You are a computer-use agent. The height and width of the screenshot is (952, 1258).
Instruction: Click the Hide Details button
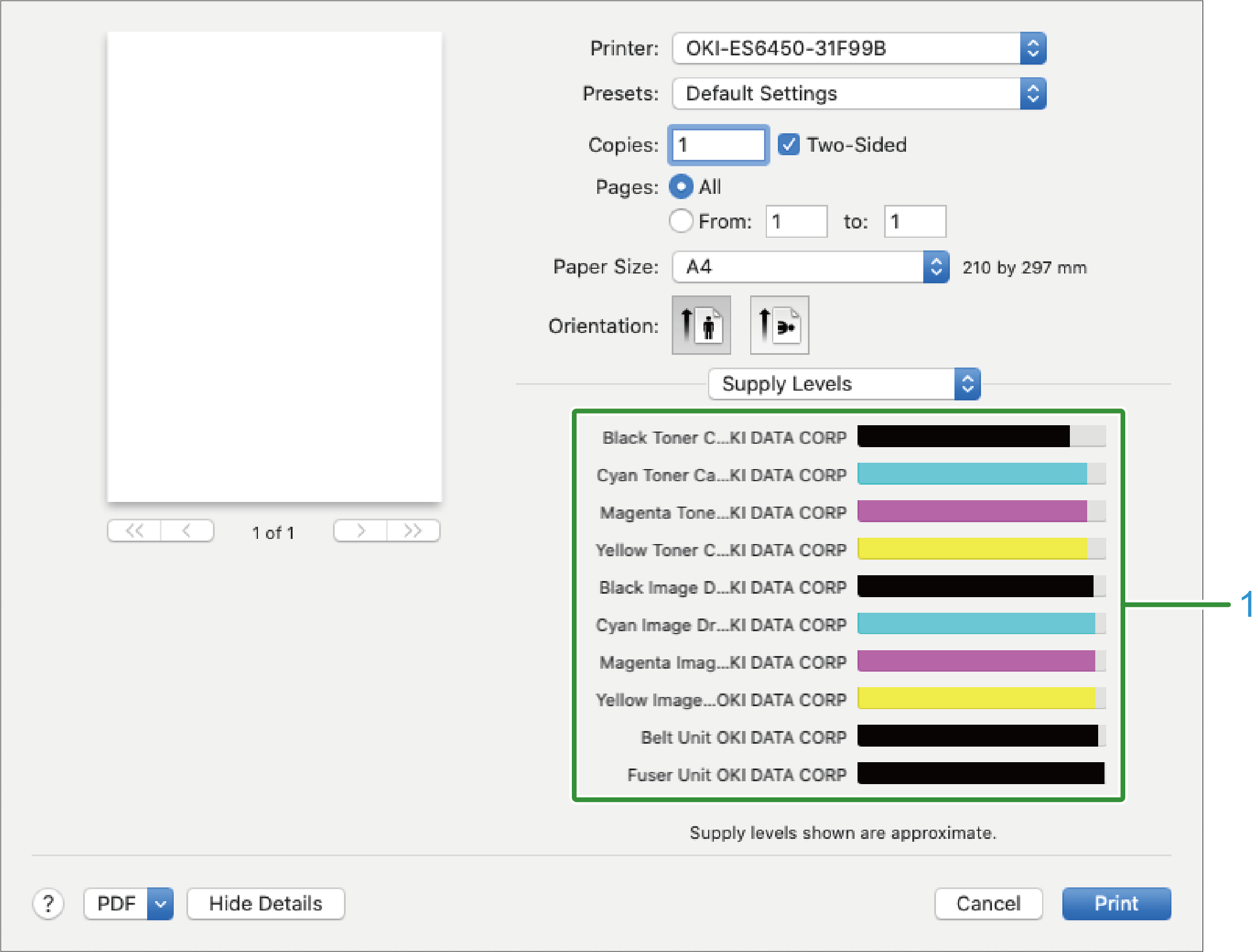click(x=265, y=904)
